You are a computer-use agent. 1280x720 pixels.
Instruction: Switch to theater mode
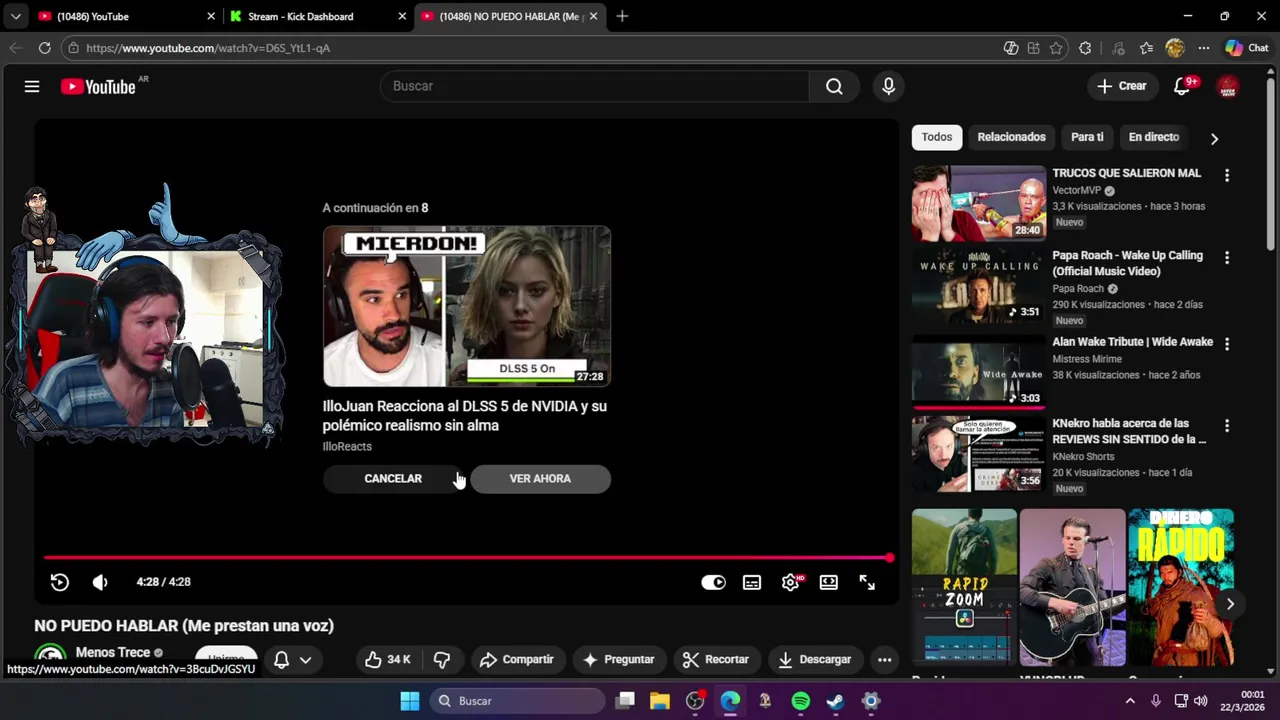(x=829, y=582)
